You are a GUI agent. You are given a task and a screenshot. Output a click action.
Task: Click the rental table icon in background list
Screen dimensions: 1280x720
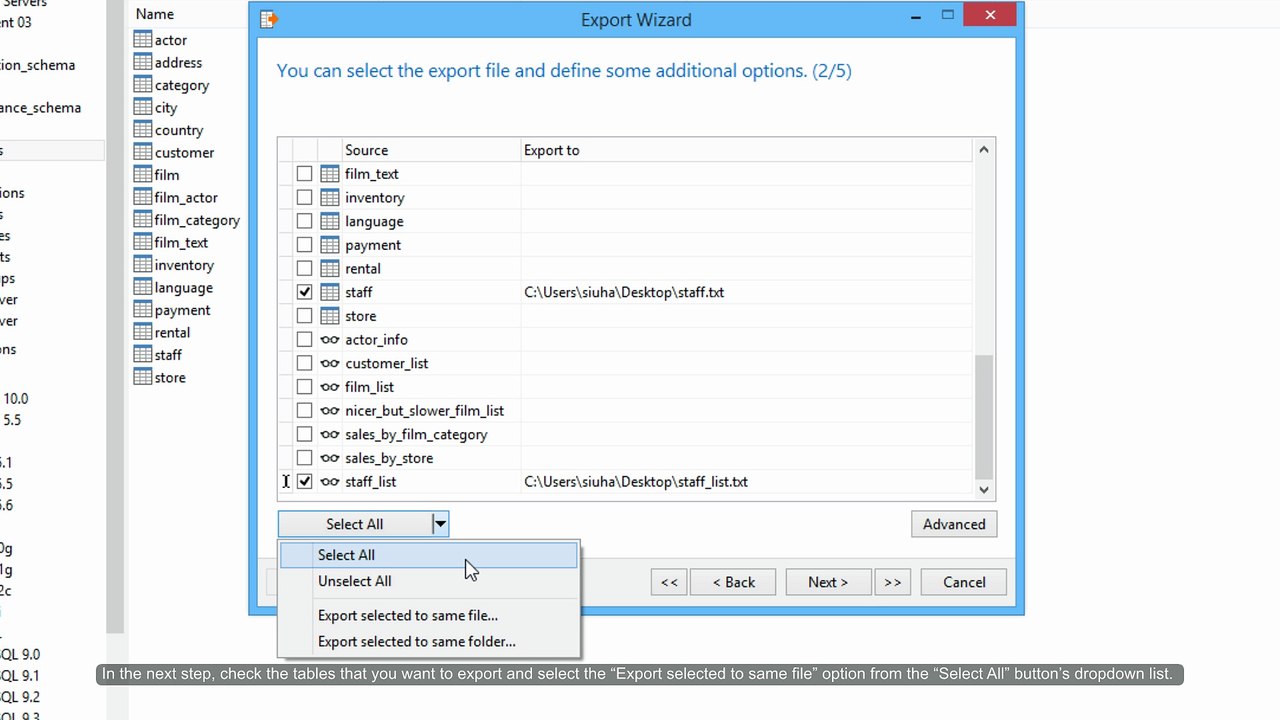click(143, 332)
